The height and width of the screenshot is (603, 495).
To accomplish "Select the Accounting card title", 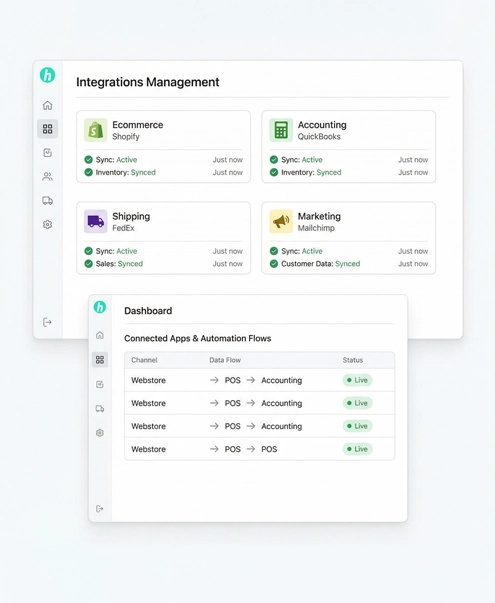I will coord(322,125).
